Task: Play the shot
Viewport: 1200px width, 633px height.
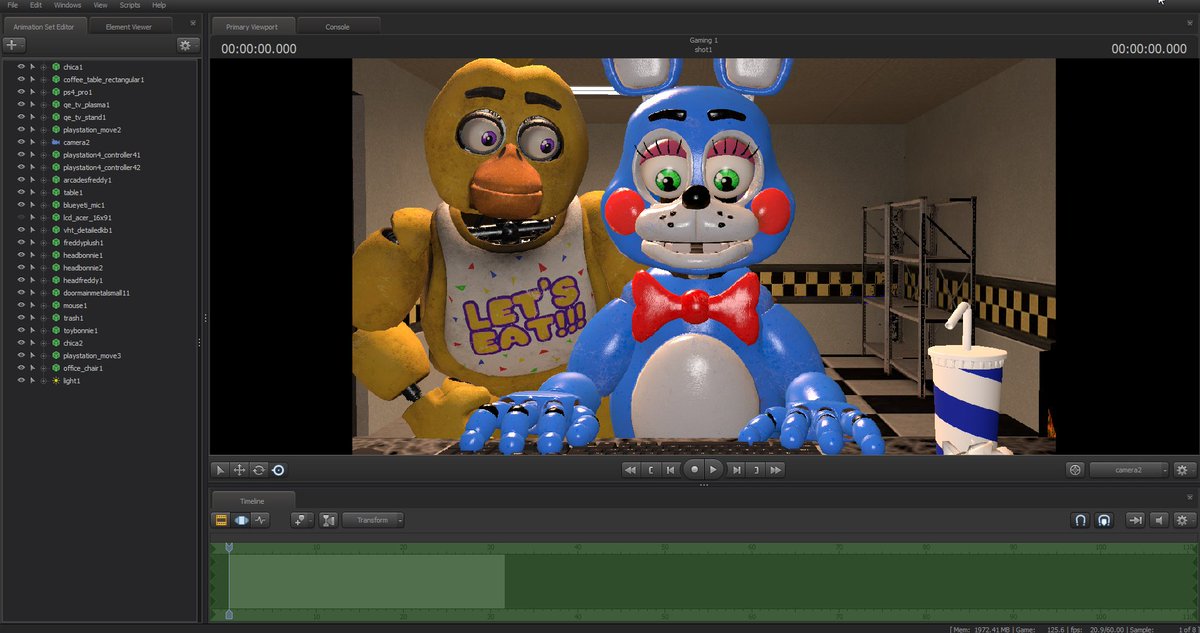Action: (713, 469)
